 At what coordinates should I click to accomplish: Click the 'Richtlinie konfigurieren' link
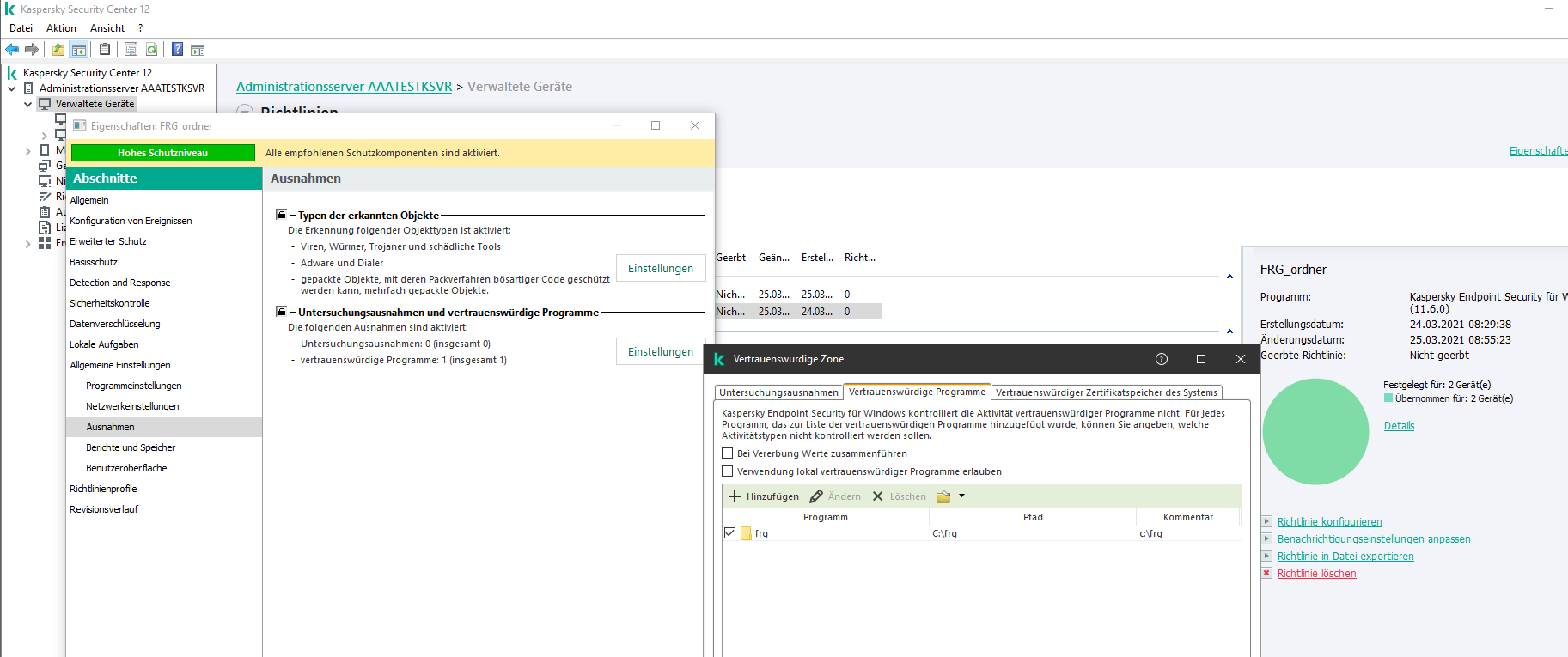[x=1329, y=522]
